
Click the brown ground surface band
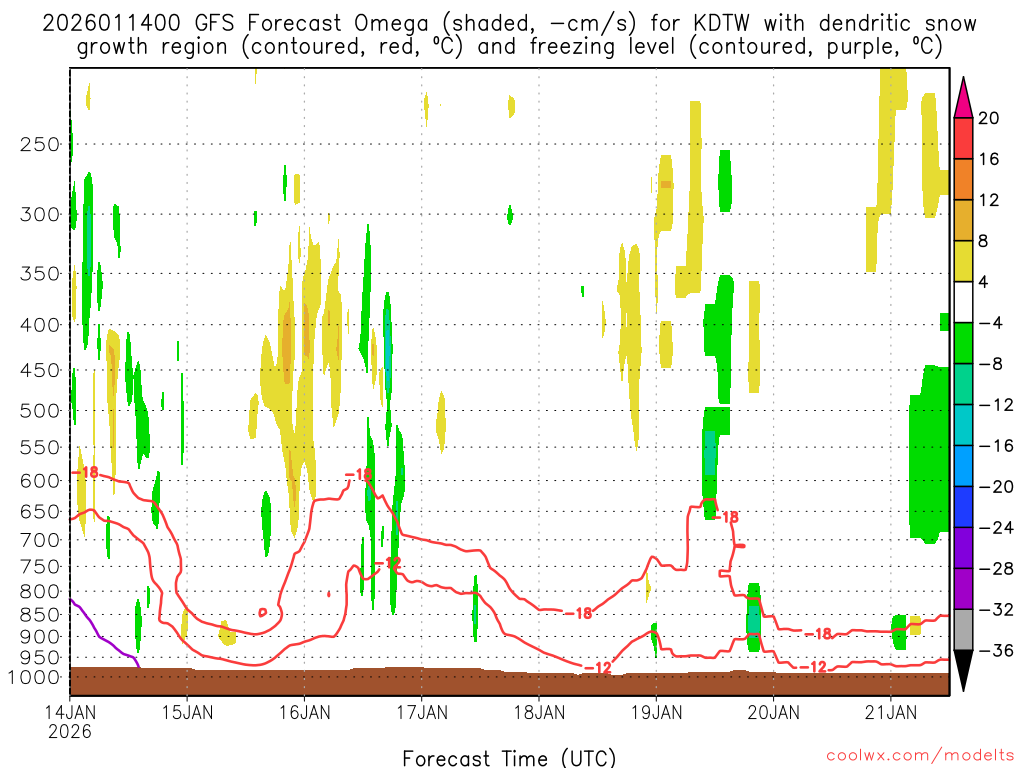pos(509,681)
